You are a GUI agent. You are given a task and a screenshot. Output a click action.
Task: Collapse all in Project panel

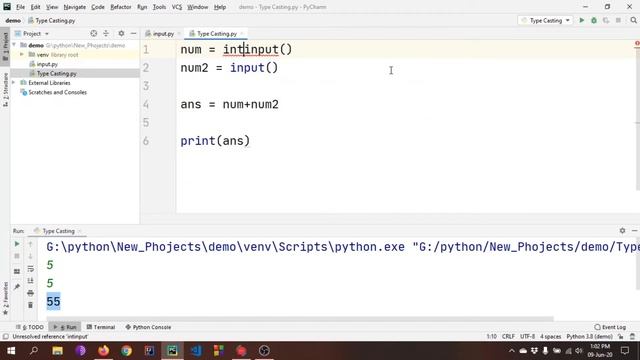[106, 33]
